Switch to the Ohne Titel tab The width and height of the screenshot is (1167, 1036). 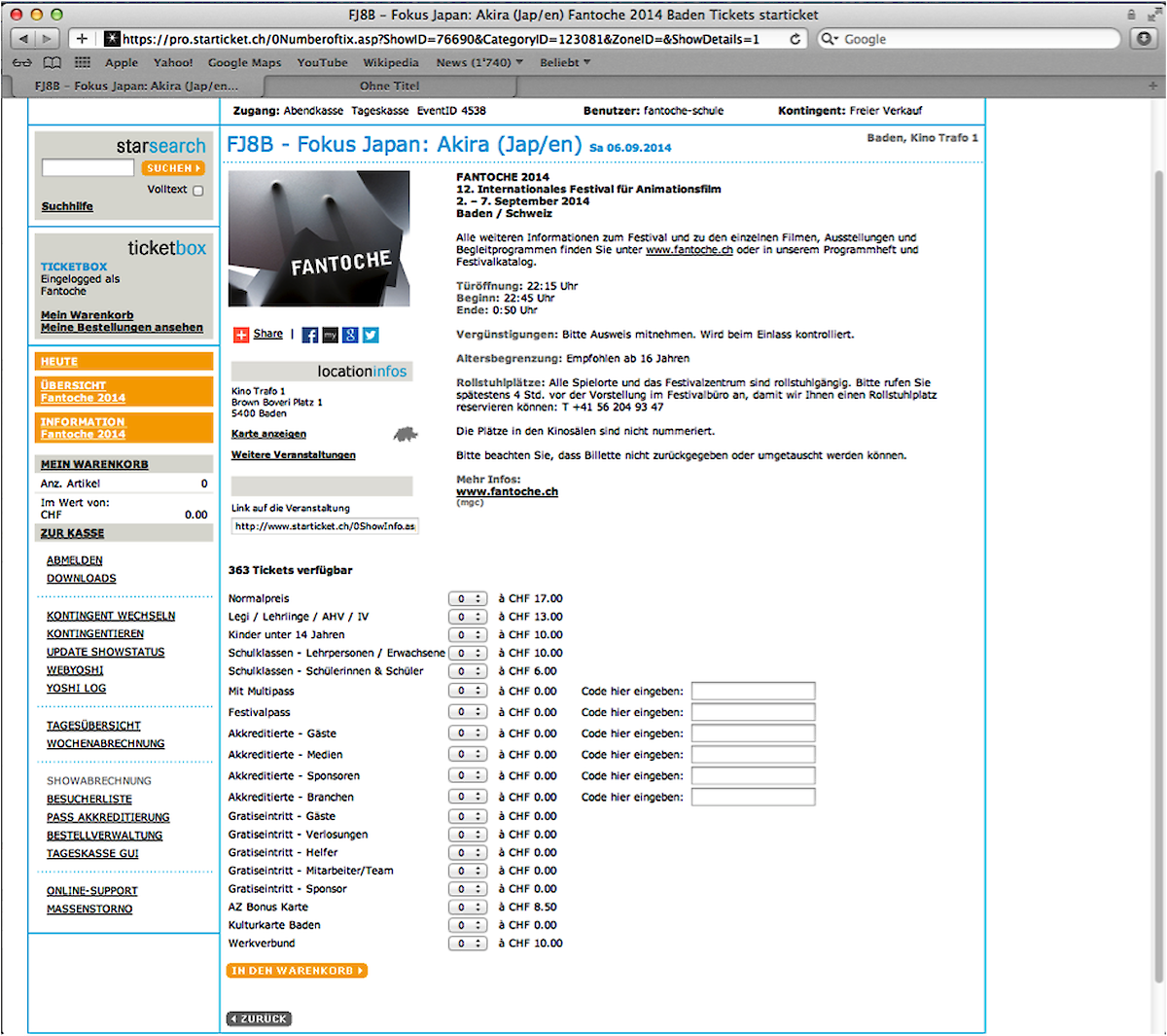pos(390,86)
